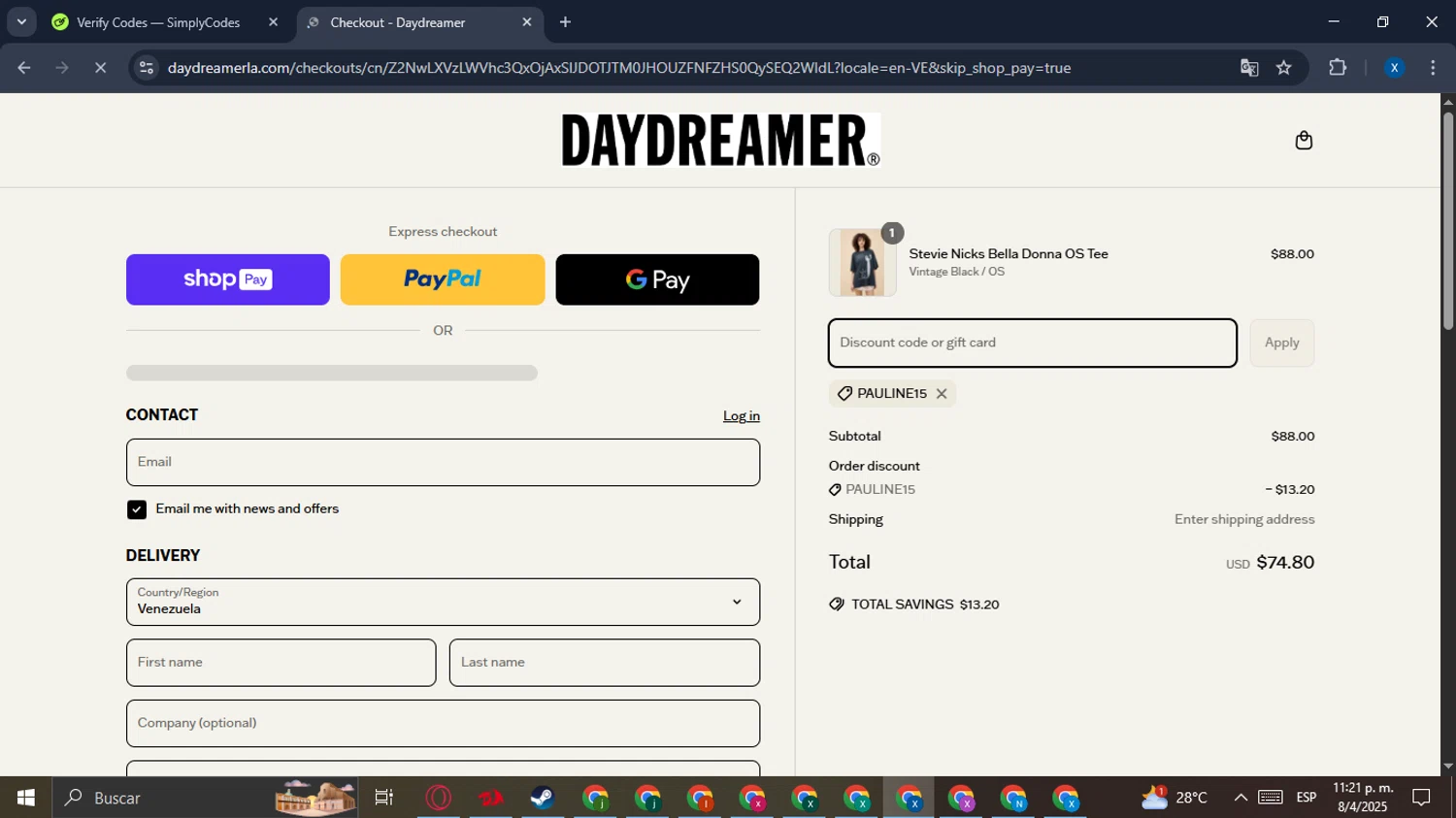Screen dimensions: 1456x818
Task: Focus the Email input field
Action: (443, 462)
